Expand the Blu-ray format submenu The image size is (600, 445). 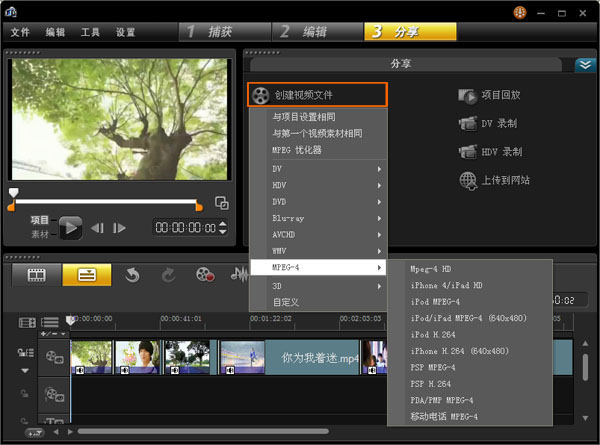click(x=326, y=218)
